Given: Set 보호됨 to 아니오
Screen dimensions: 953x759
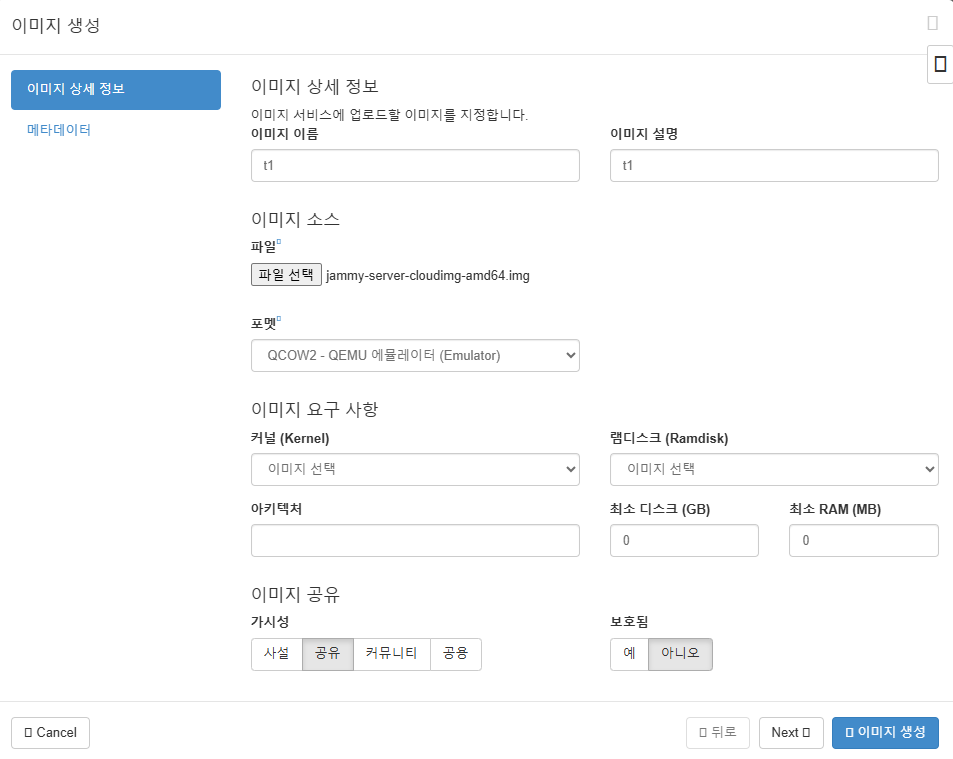Looking at the screenshot, I should pyautogui.click(x=680, y=654).
